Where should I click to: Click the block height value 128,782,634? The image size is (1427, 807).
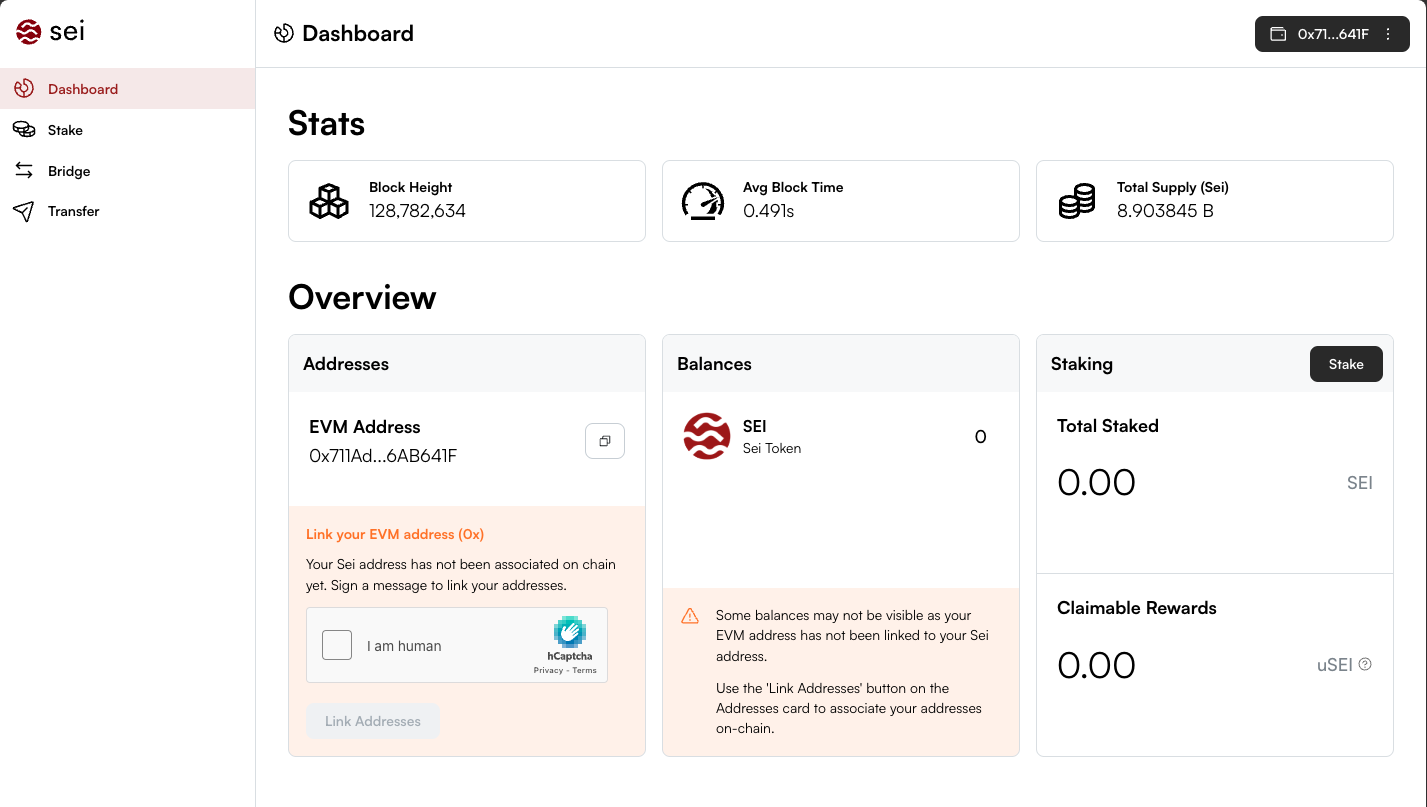coord(417,211)
